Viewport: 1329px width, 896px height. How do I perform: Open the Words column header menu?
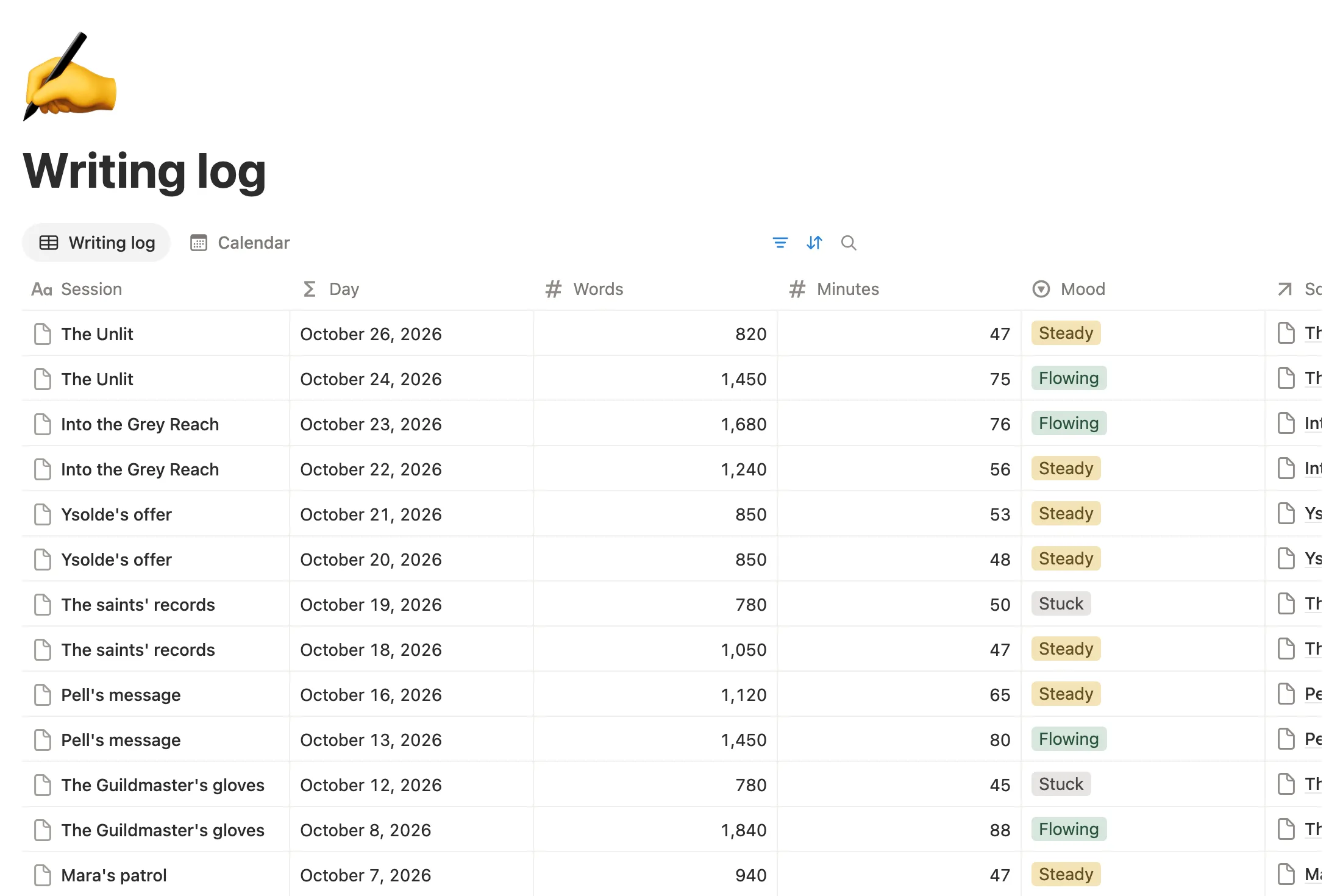[x=655, y=289]
